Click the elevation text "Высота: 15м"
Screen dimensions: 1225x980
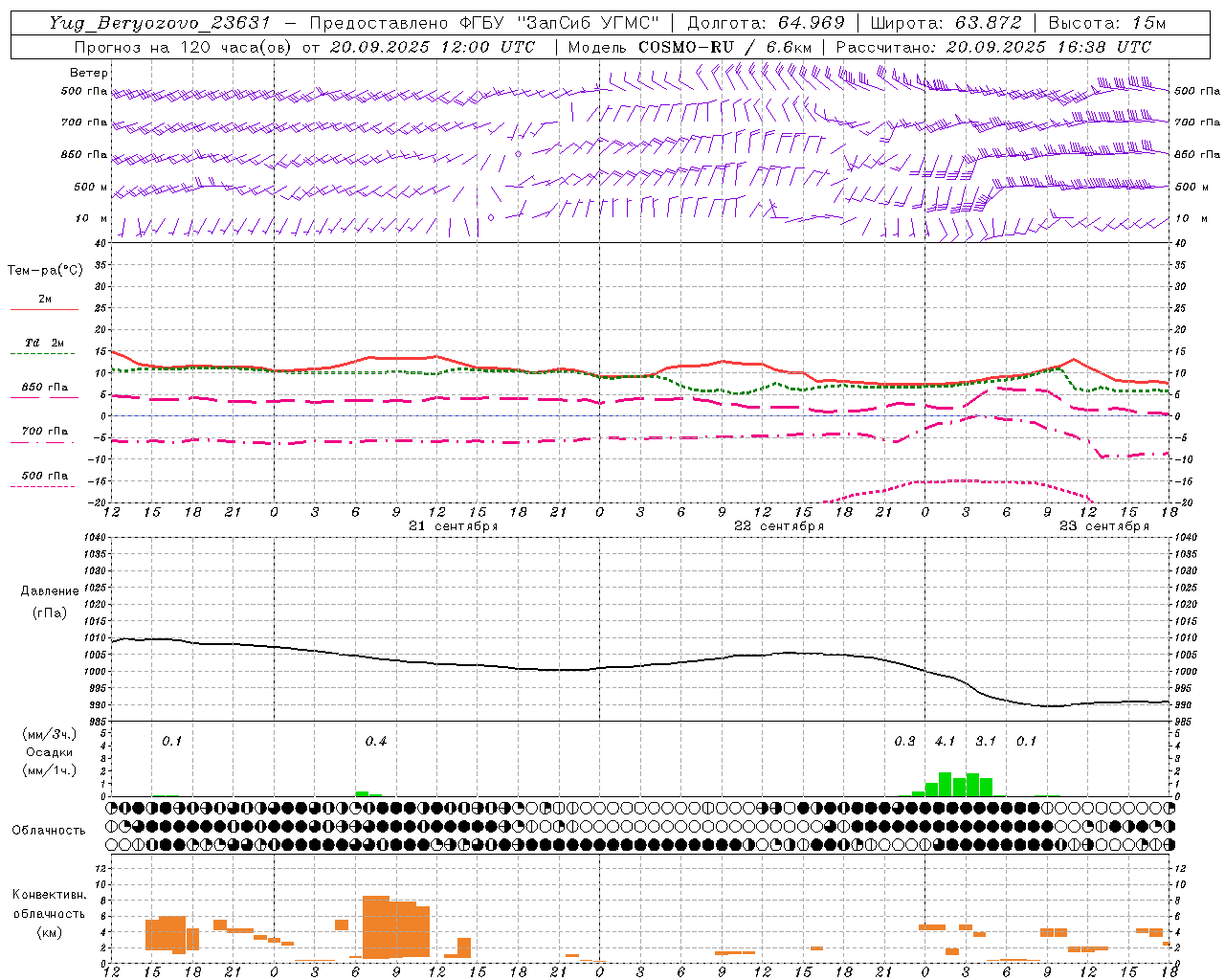pos(1106,23)
